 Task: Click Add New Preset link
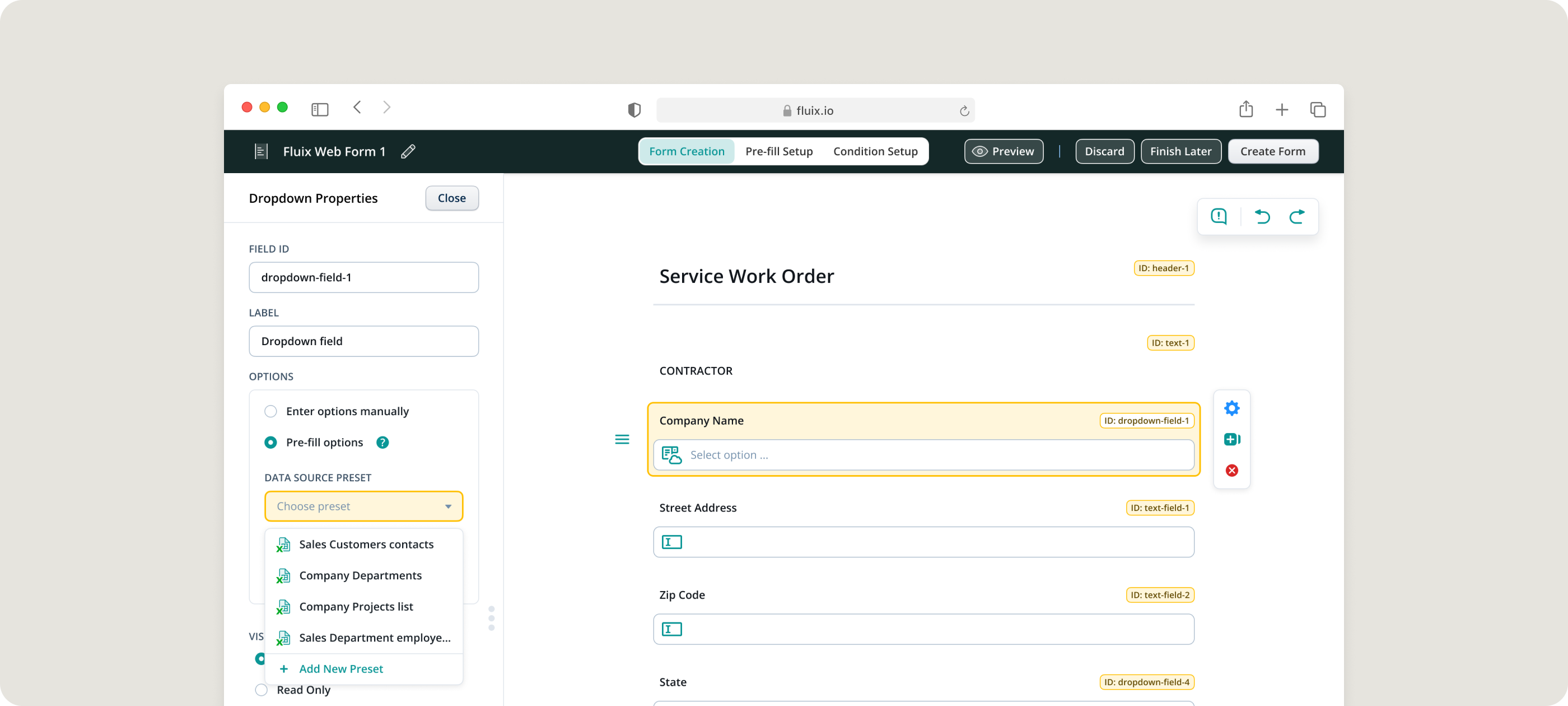(340, 668)
